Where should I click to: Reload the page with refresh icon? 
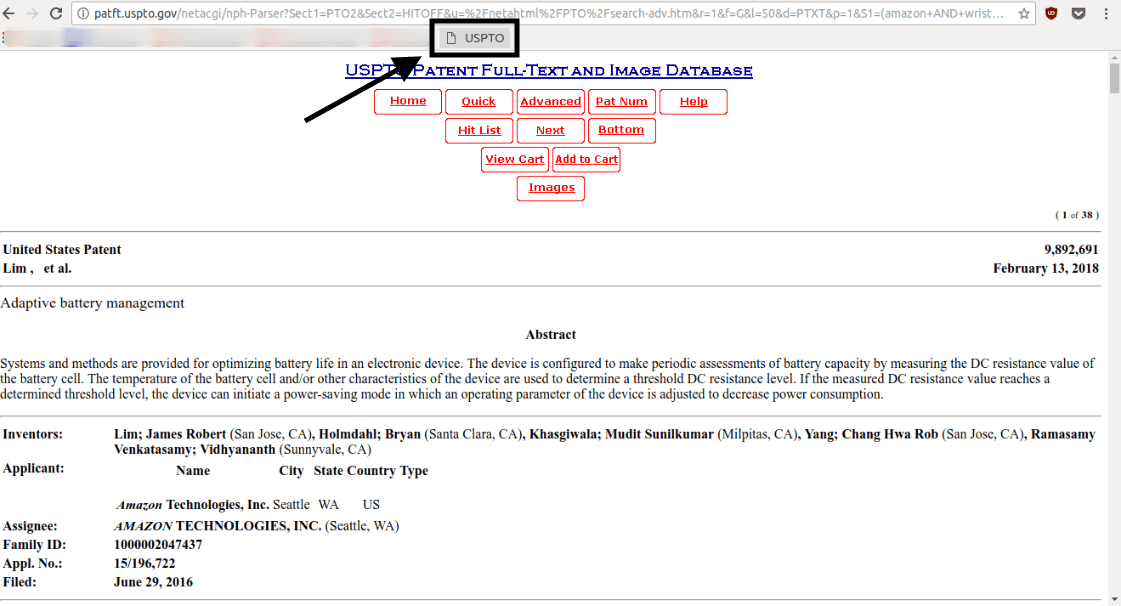tap(56, 14)
